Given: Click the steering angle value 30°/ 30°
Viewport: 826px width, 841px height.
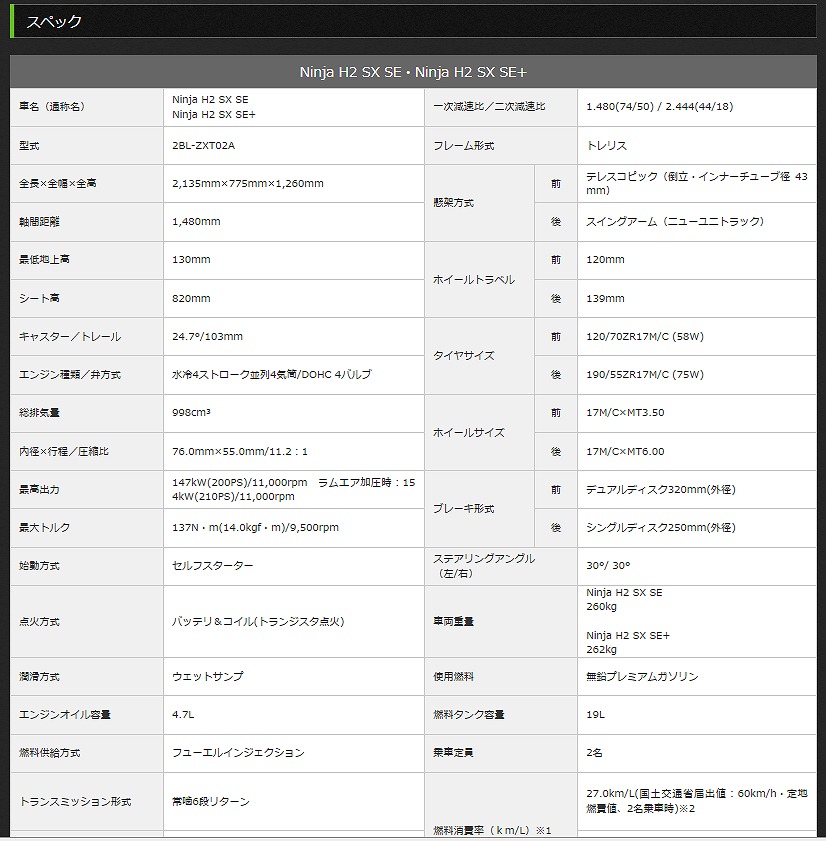Looking at the screenshot, I should [x=608, y=566].
